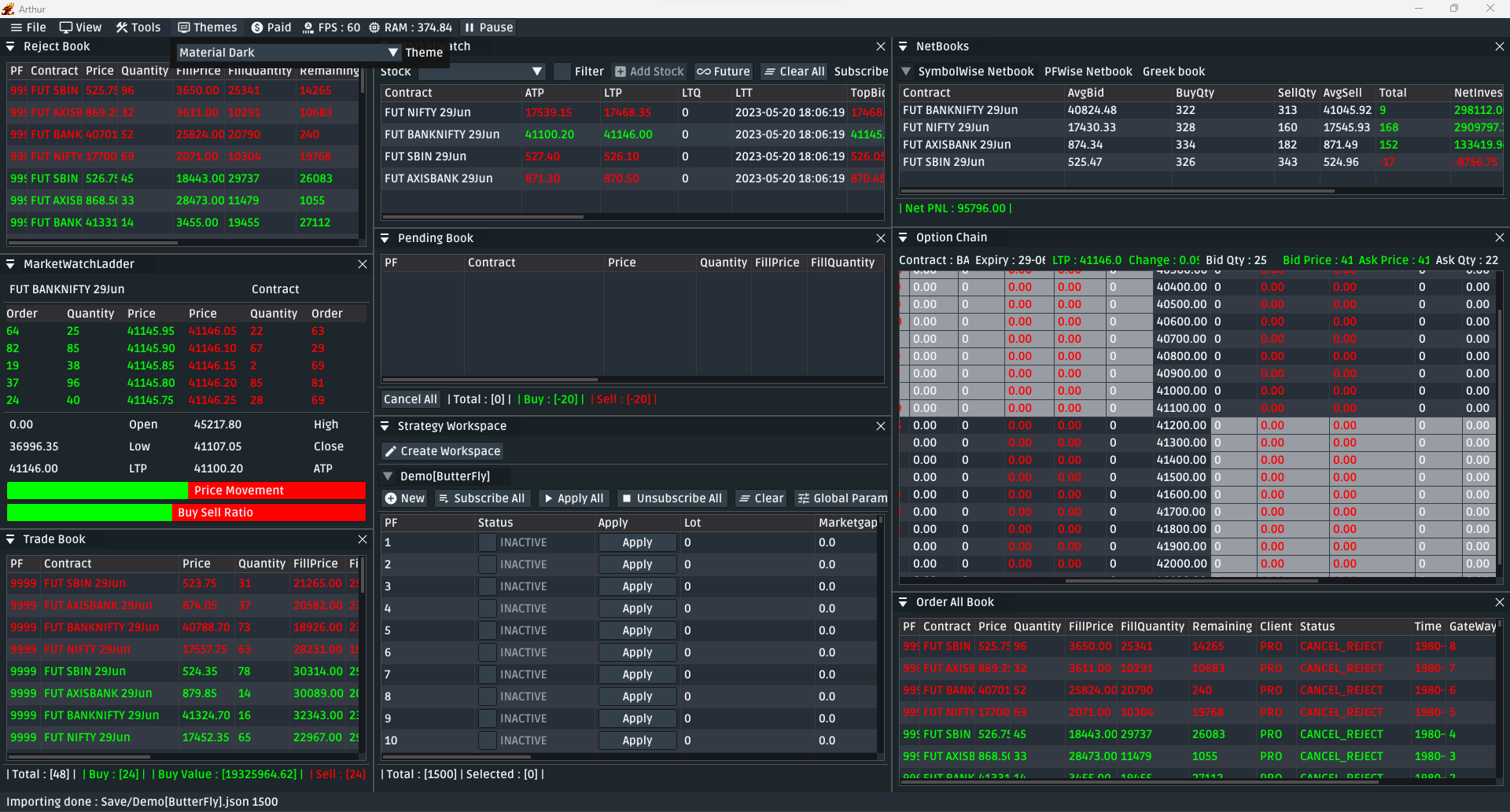1510x812 pixels.
Task: Enable status checkbox for strategy row 2
Action: [488, 564]
